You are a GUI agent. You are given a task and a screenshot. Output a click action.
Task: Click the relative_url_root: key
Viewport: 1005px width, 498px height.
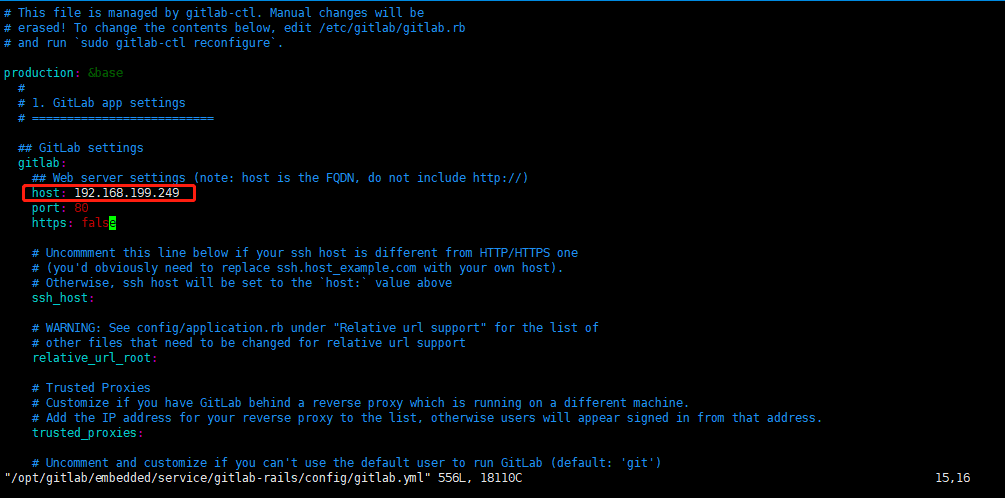[x=95, y=358]
